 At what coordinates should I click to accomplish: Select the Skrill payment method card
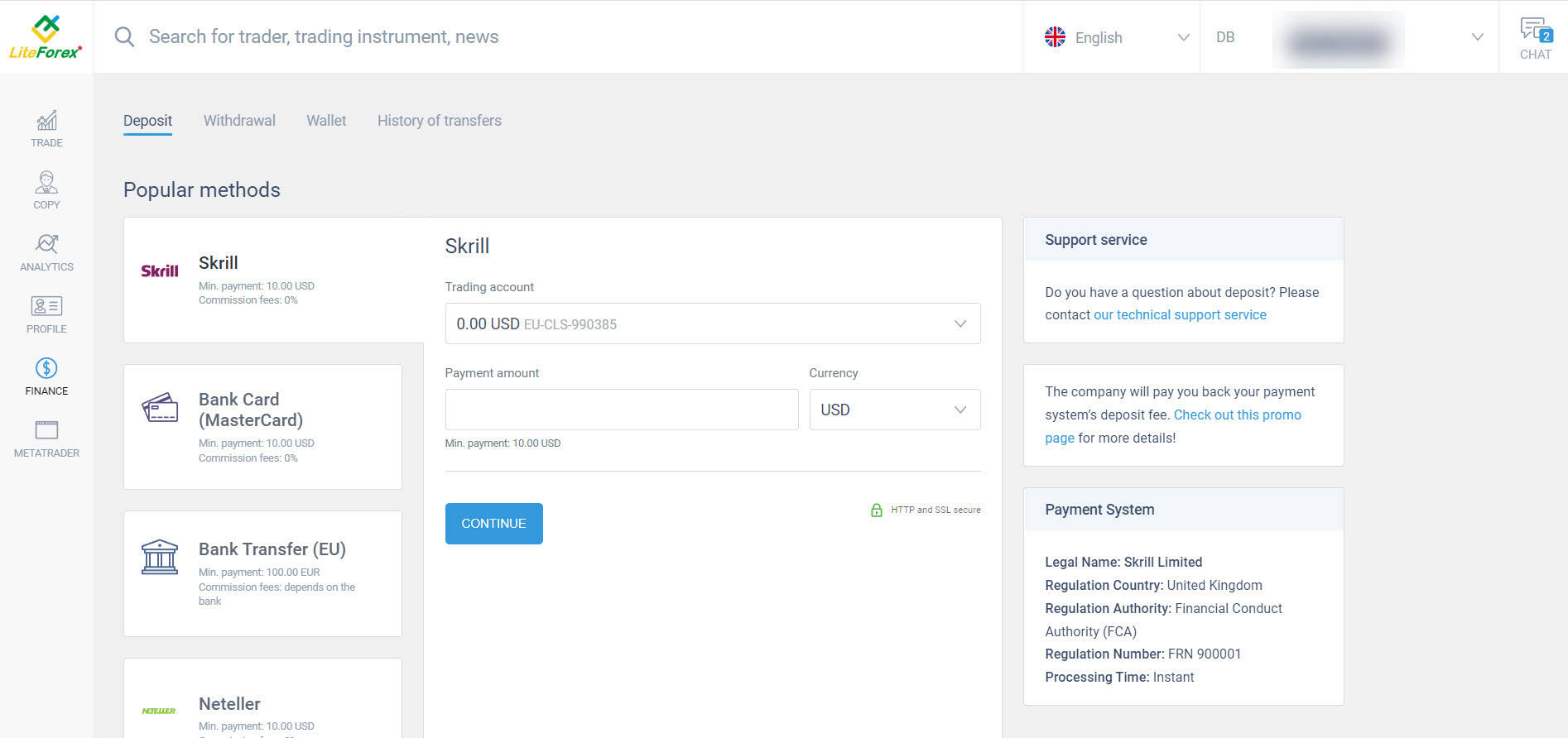pos(273,280)
